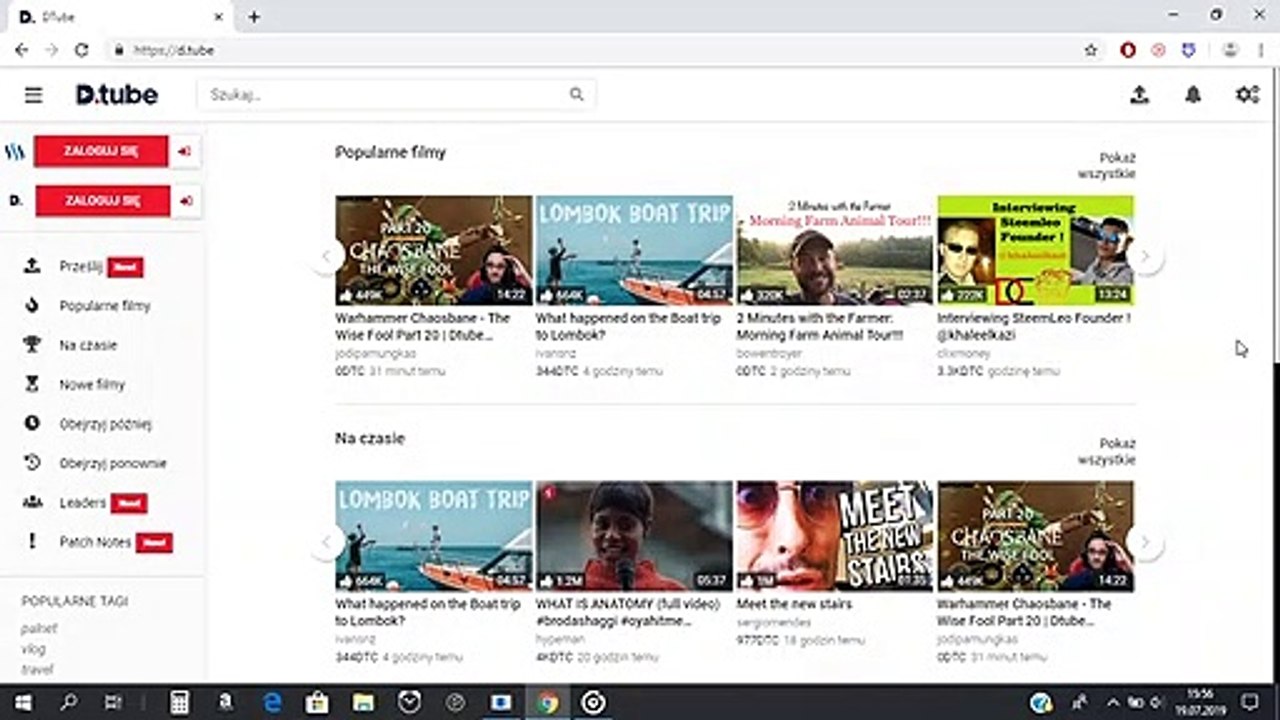Open '2 Minutes with the Farmer' title link
This screenshot has width=1280, height=720.
point(820,326)
